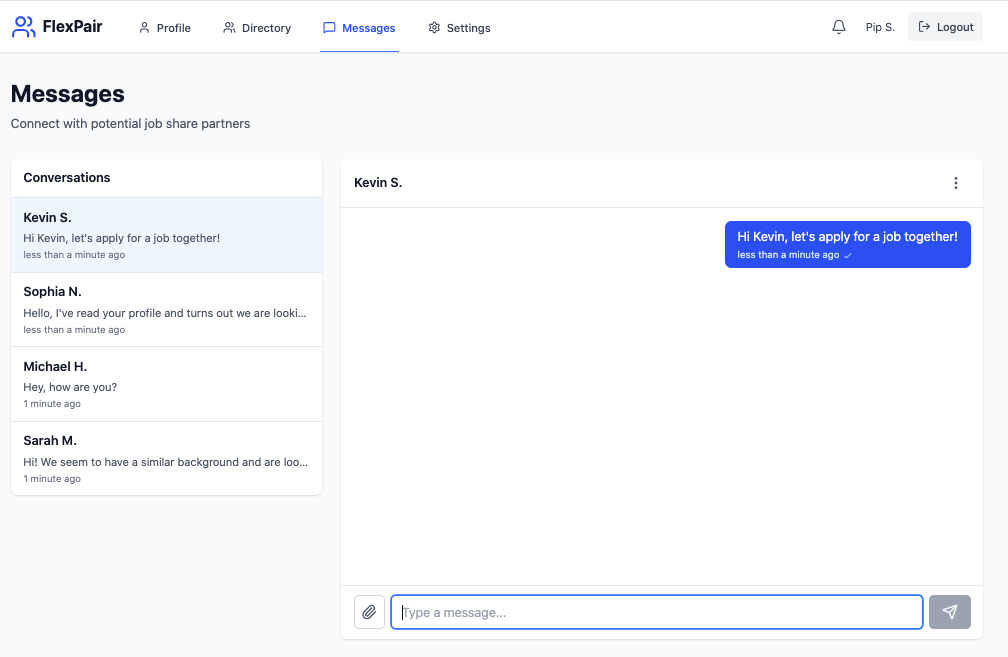This screenshot has width=1008, height=657.
Task: Open Michael H.'s conversation
Action: [x=166, y=384]
